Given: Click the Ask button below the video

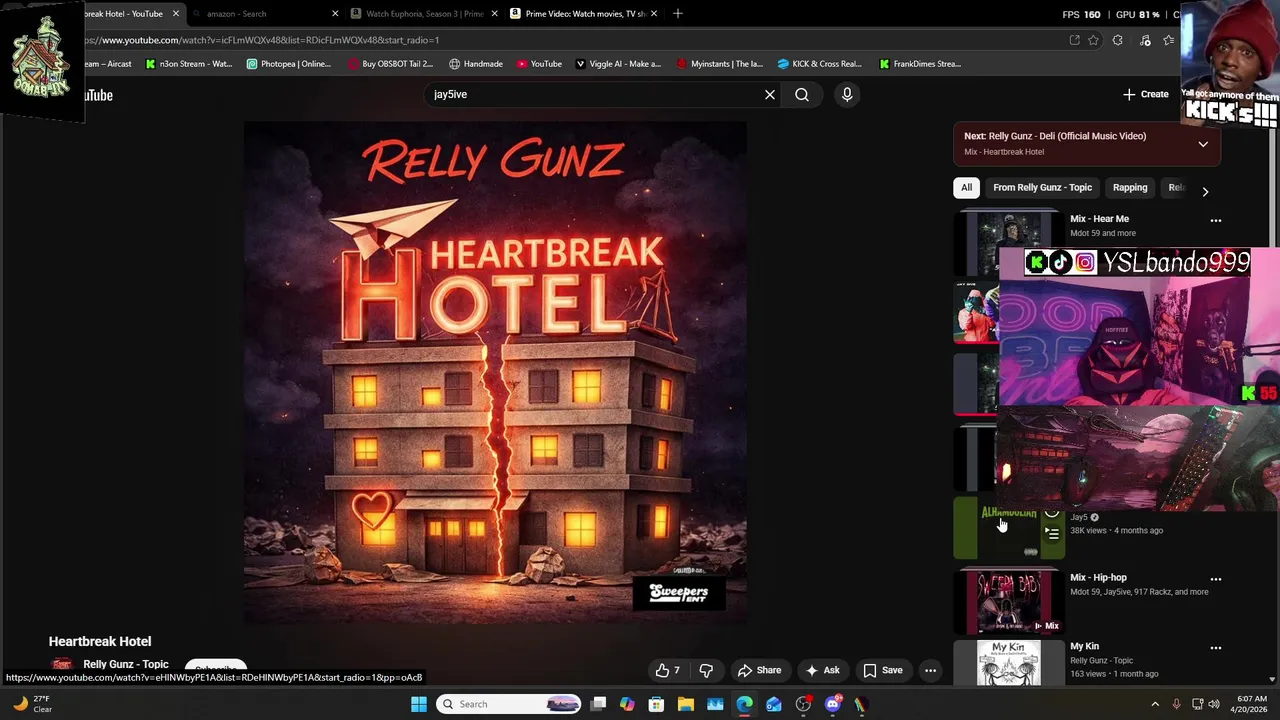Looking at the screenshot, I should pos(823,671).
